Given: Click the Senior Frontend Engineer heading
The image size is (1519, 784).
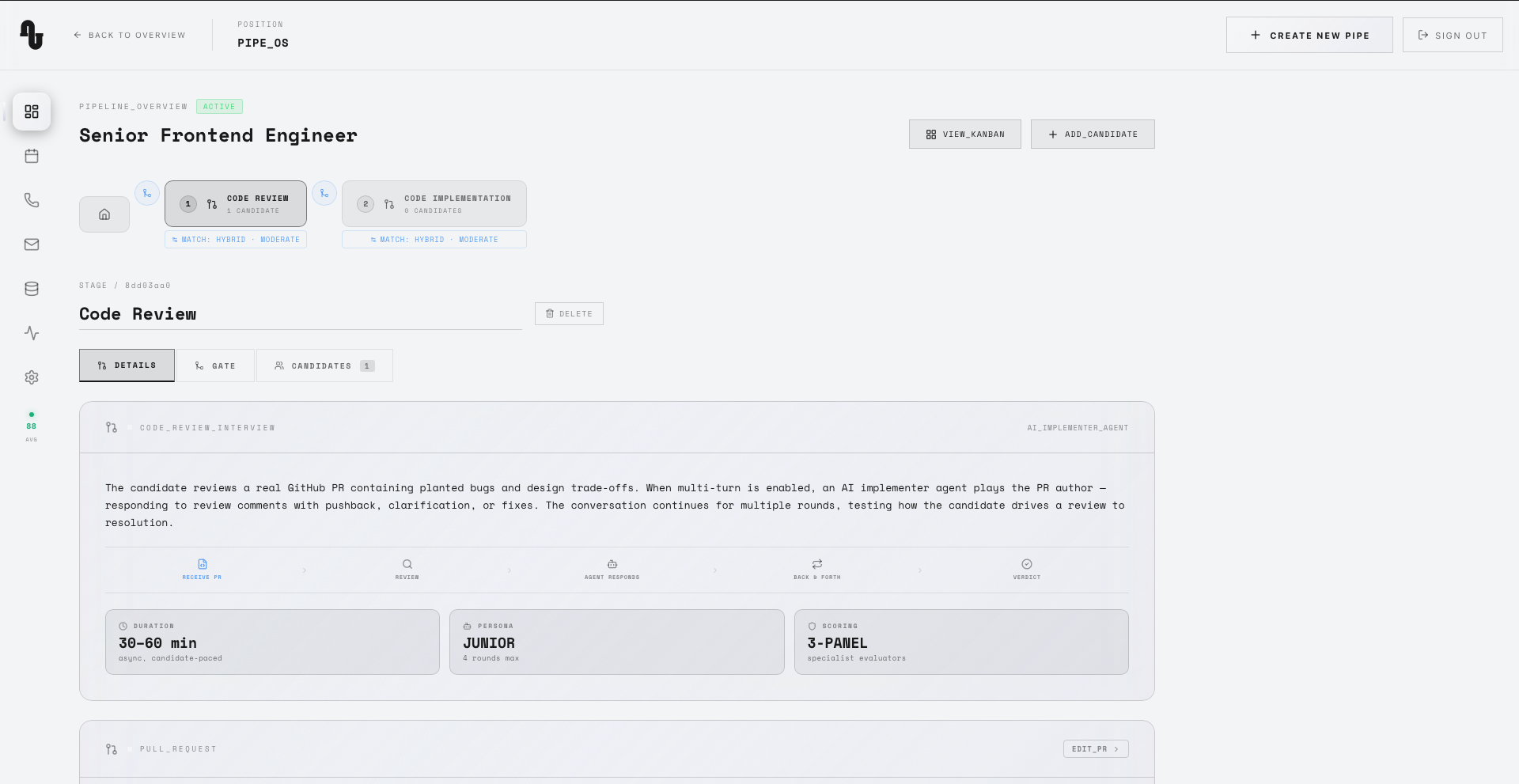Looking at the screenshot, I should pos(218,135).
